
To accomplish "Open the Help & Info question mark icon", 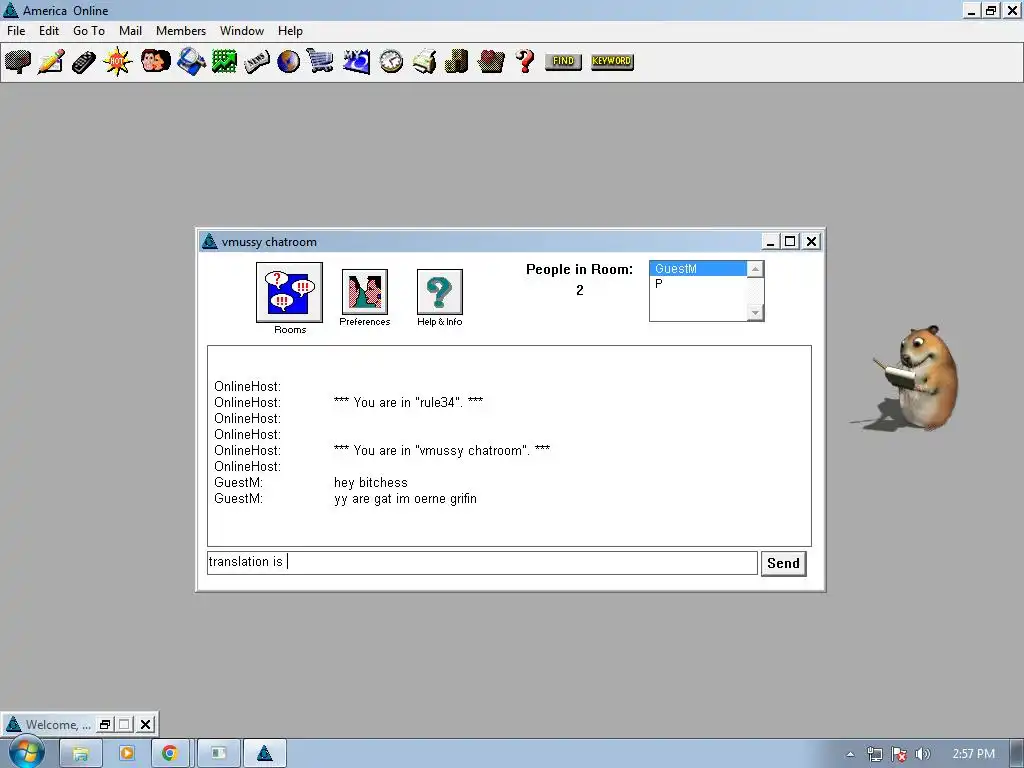I will (x=440, y=291).
